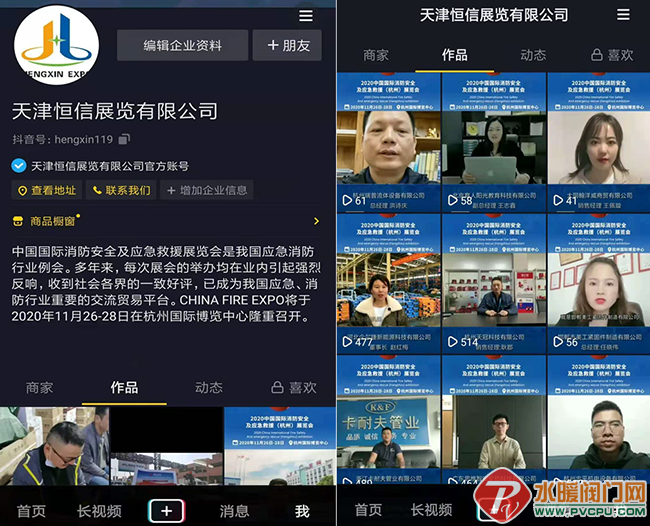Switch to 动态 tab on left screen
650x526 pixels.
209,388
